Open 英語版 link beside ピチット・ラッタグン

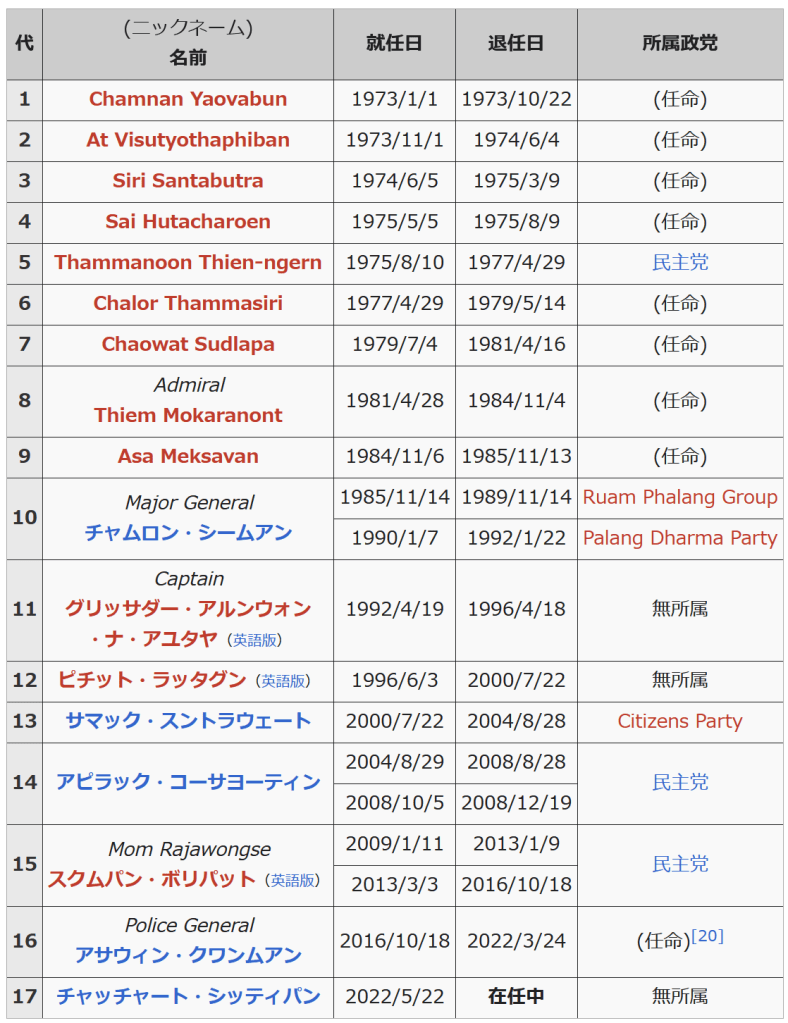point(284,681)
